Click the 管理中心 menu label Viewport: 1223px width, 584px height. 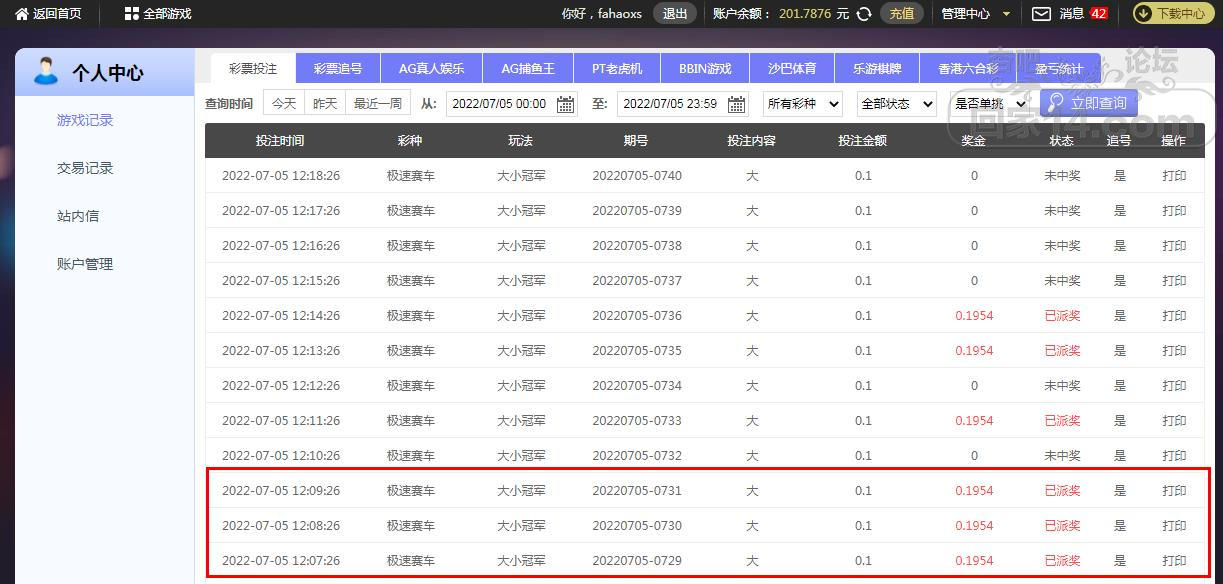[966, 14]
